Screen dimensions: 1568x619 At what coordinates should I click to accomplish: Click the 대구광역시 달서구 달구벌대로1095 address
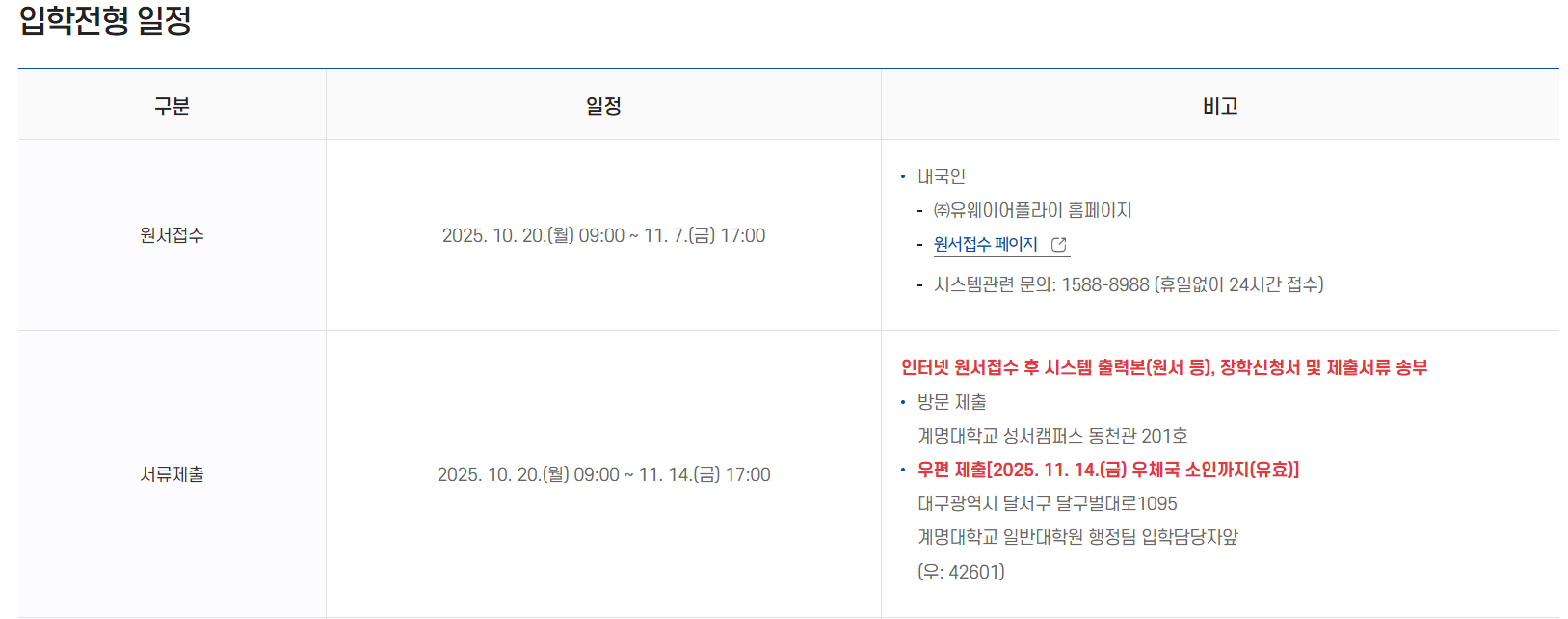point(1047,503)
